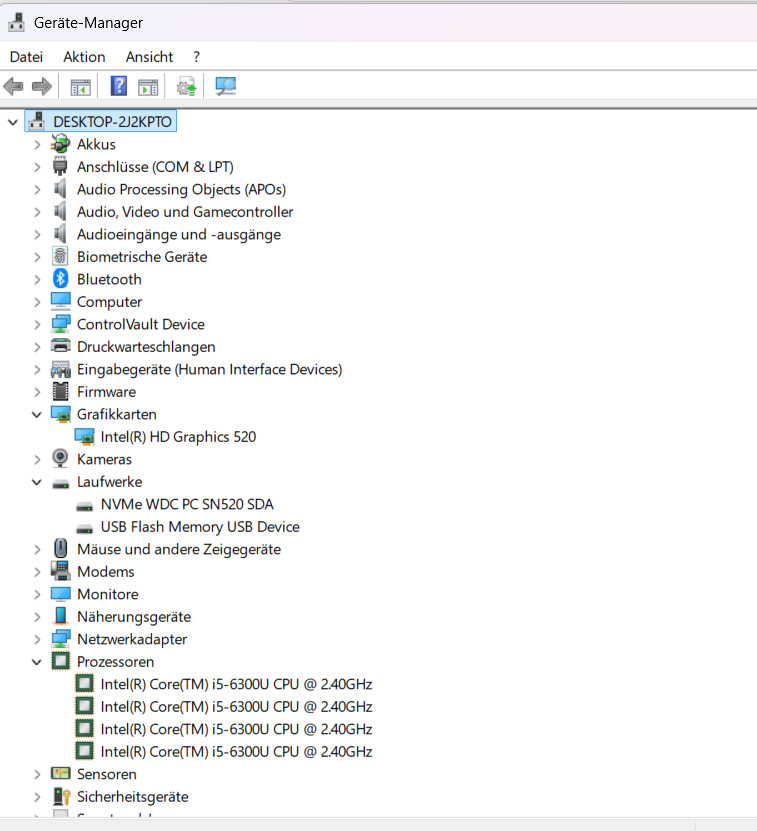Click the ControlVault Device icon
Image resolution: width=757 pixels, height=831 pixels.
coord(60,324)
